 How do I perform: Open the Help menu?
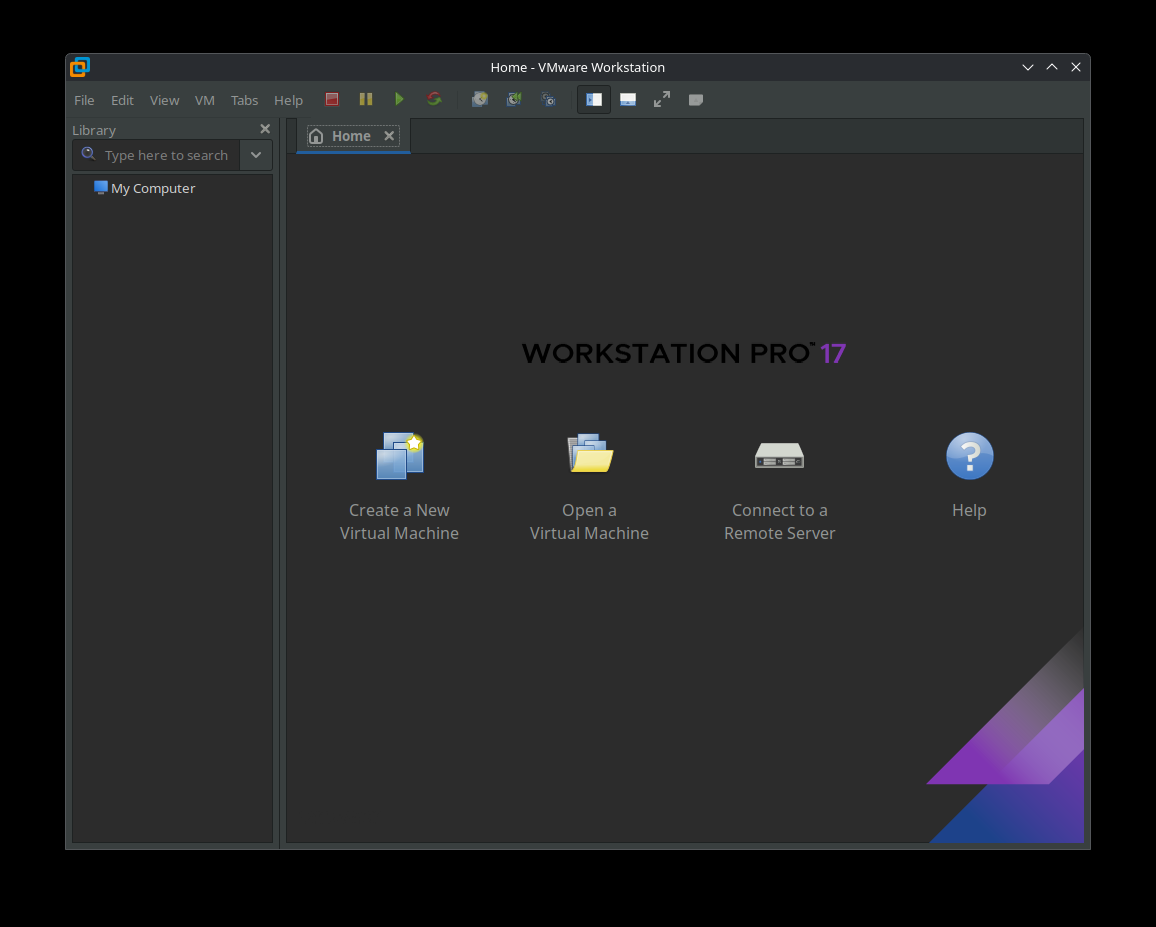point(288,100)
